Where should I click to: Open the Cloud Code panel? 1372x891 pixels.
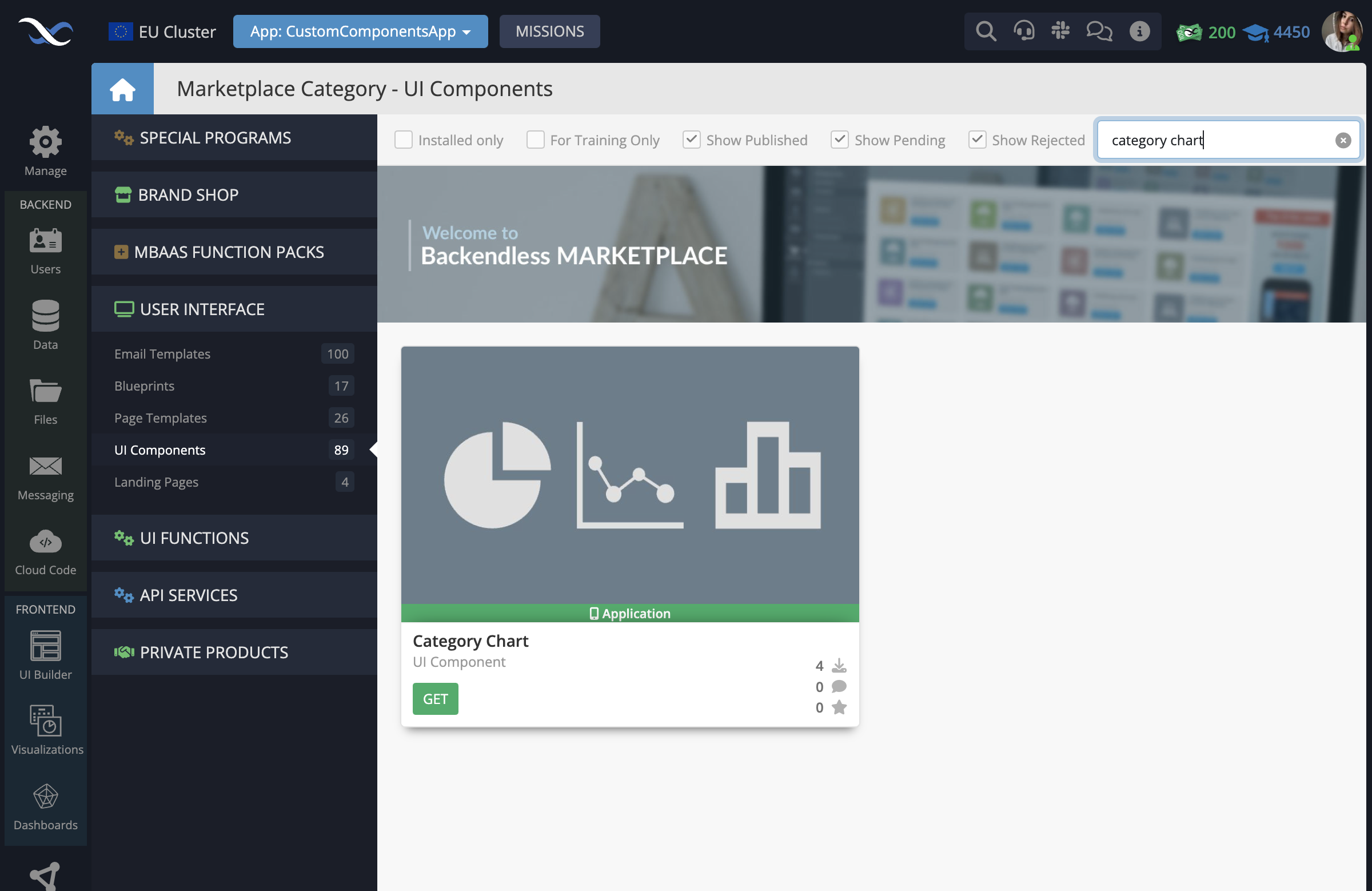pyautogui.click(x=46, y=554)
